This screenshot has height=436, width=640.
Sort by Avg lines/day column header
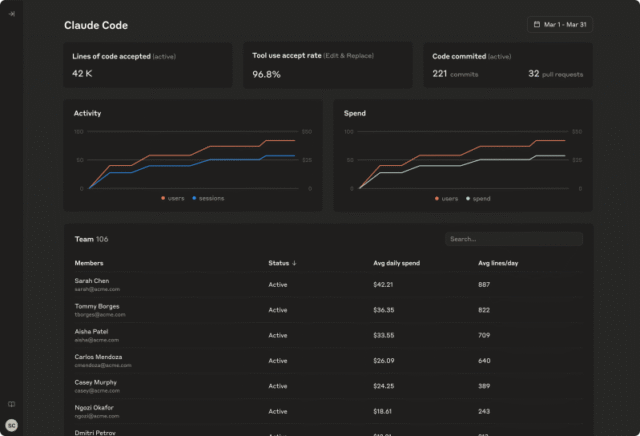coord(498,263)
